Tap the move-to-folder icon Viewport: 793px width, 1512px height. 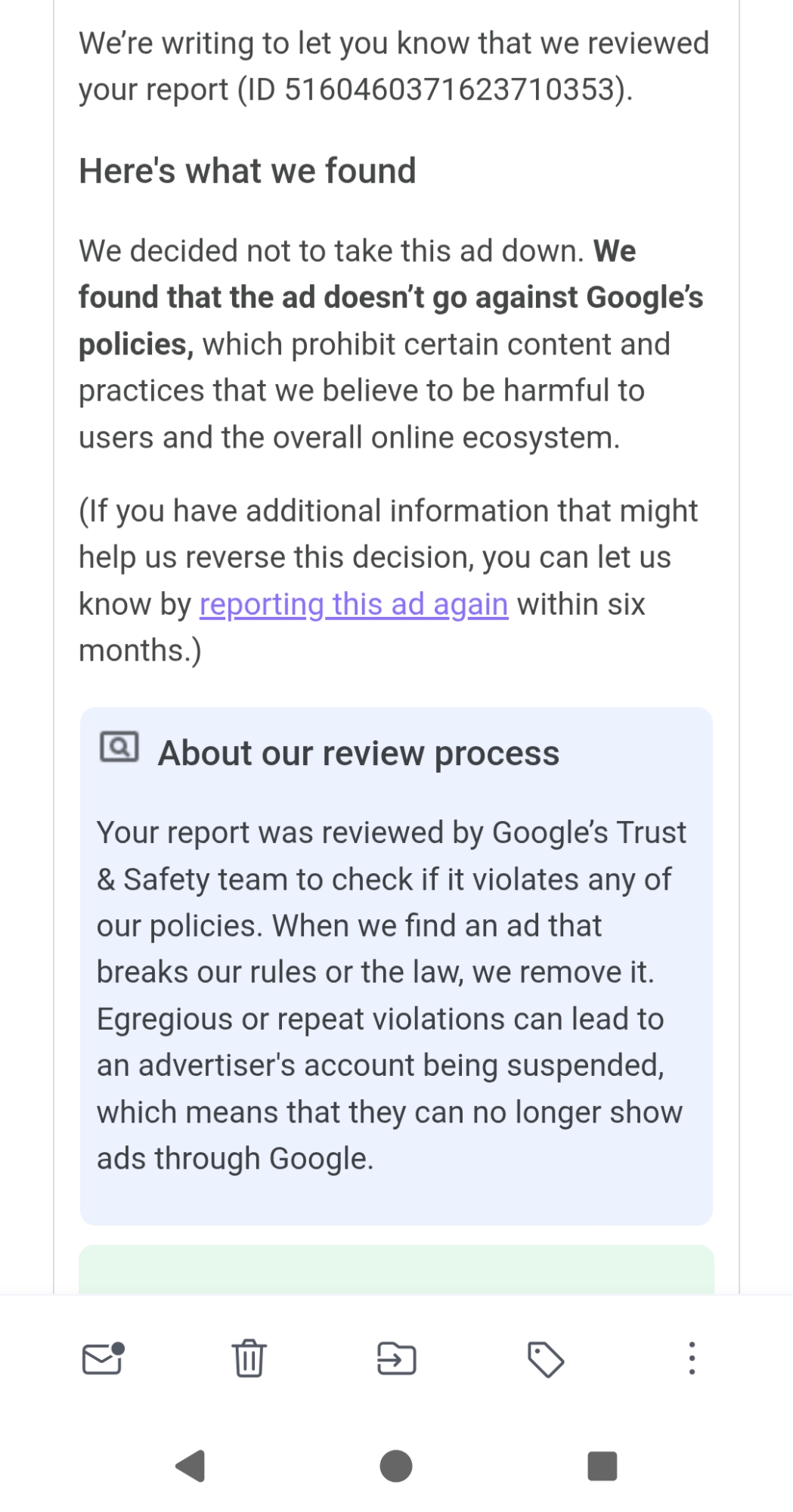[x=396, y=1359]
